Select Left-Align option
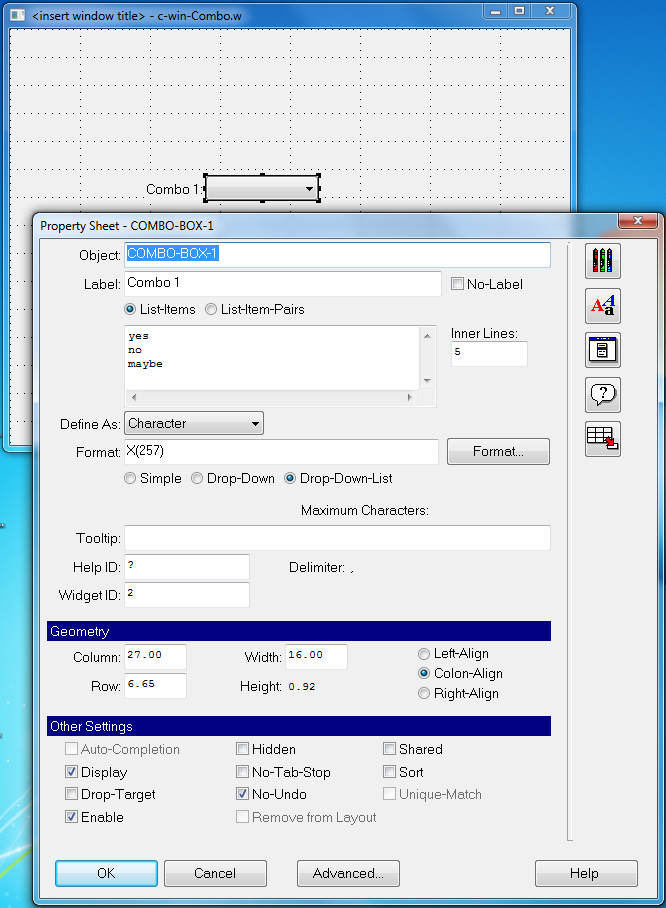This screenshot has width=666, height=908. point(424,654)
